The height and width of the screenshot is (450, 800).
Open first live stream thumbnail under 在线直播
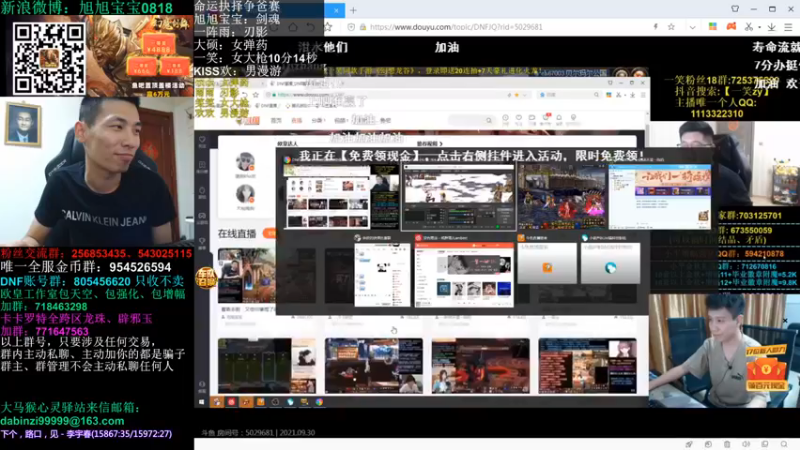pyautogui.click(x=246, y=276)
